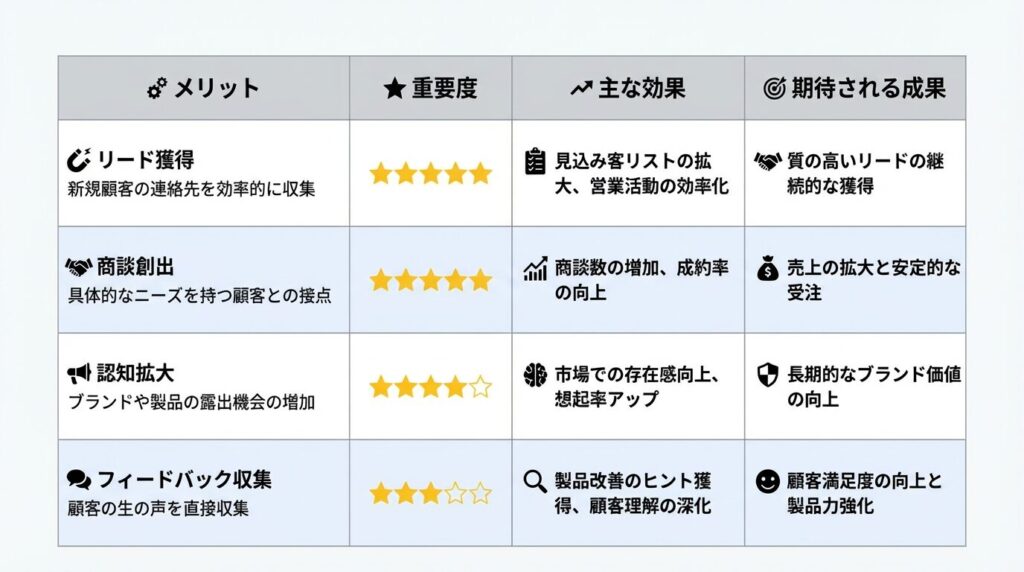Viewport: 1024px width, 572px height.
Task: Click the brain icon beside 市場での存在感向上
Action: 536,375
